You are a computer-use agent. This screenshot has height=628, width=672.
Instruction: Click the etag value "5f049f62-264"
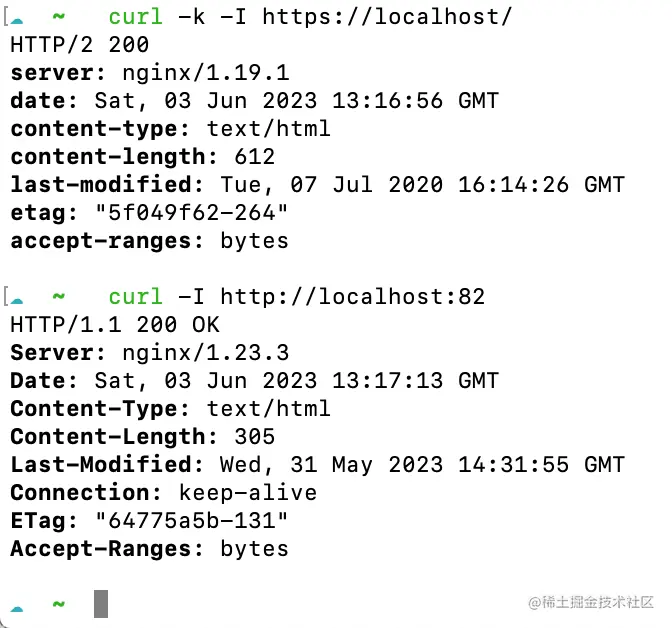(192, 213)
